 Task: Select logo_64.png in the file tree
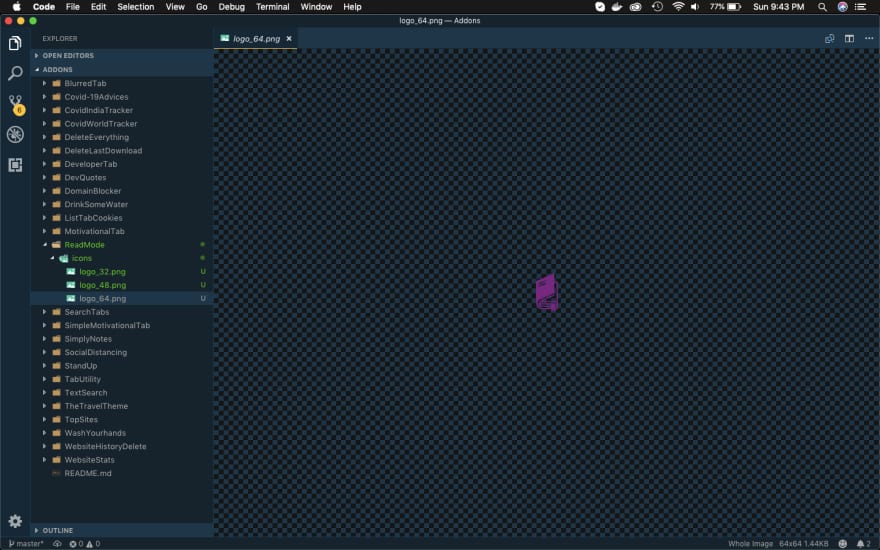[122, 299]
